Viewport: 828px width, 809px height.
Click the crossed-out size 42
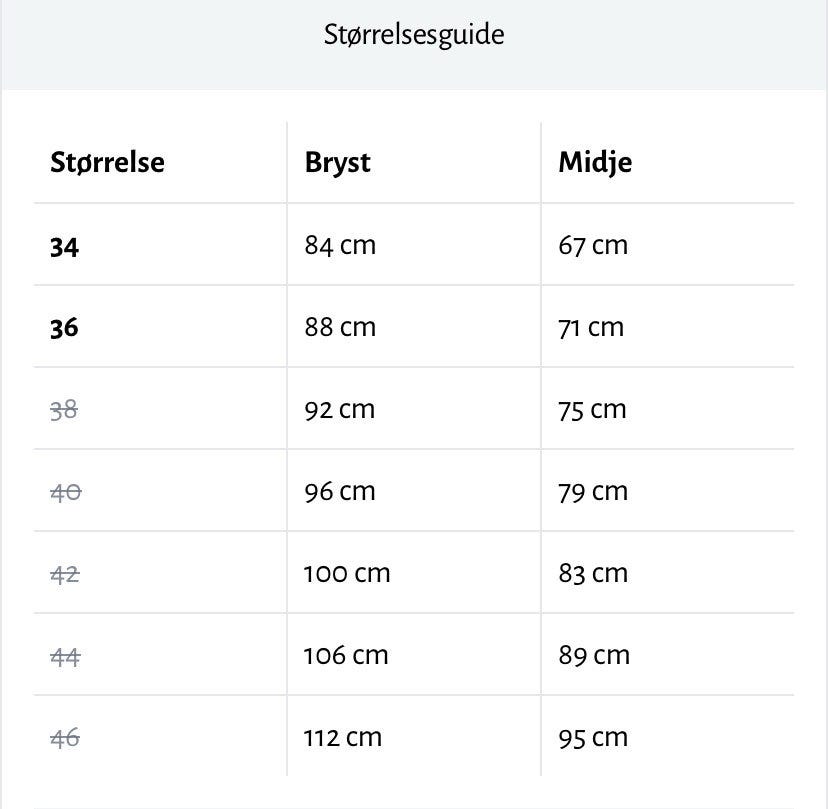[x=65, y=574]
